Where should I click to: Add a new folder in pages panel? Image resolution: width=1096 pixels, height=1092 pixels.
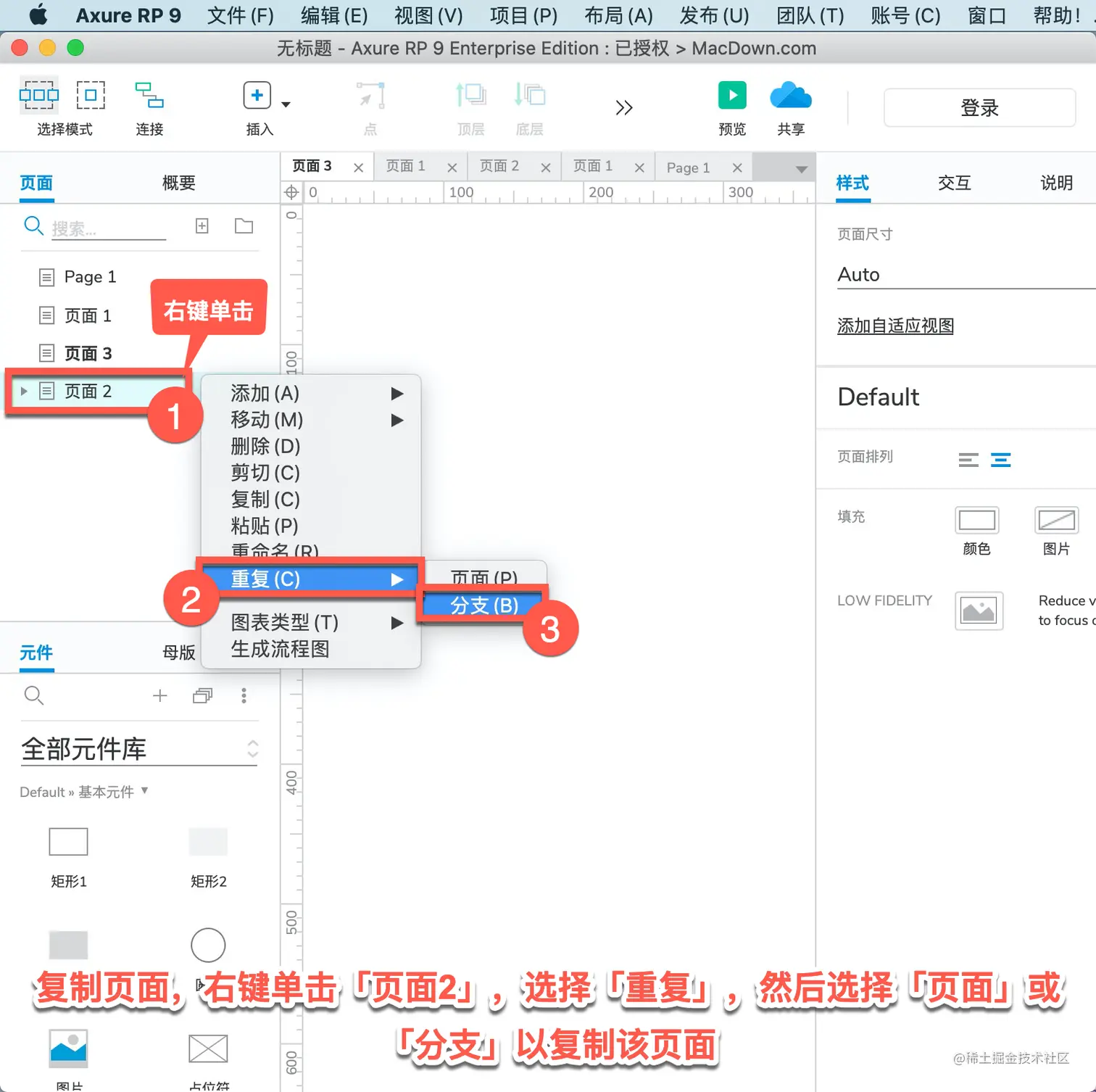tap(244, 226)
